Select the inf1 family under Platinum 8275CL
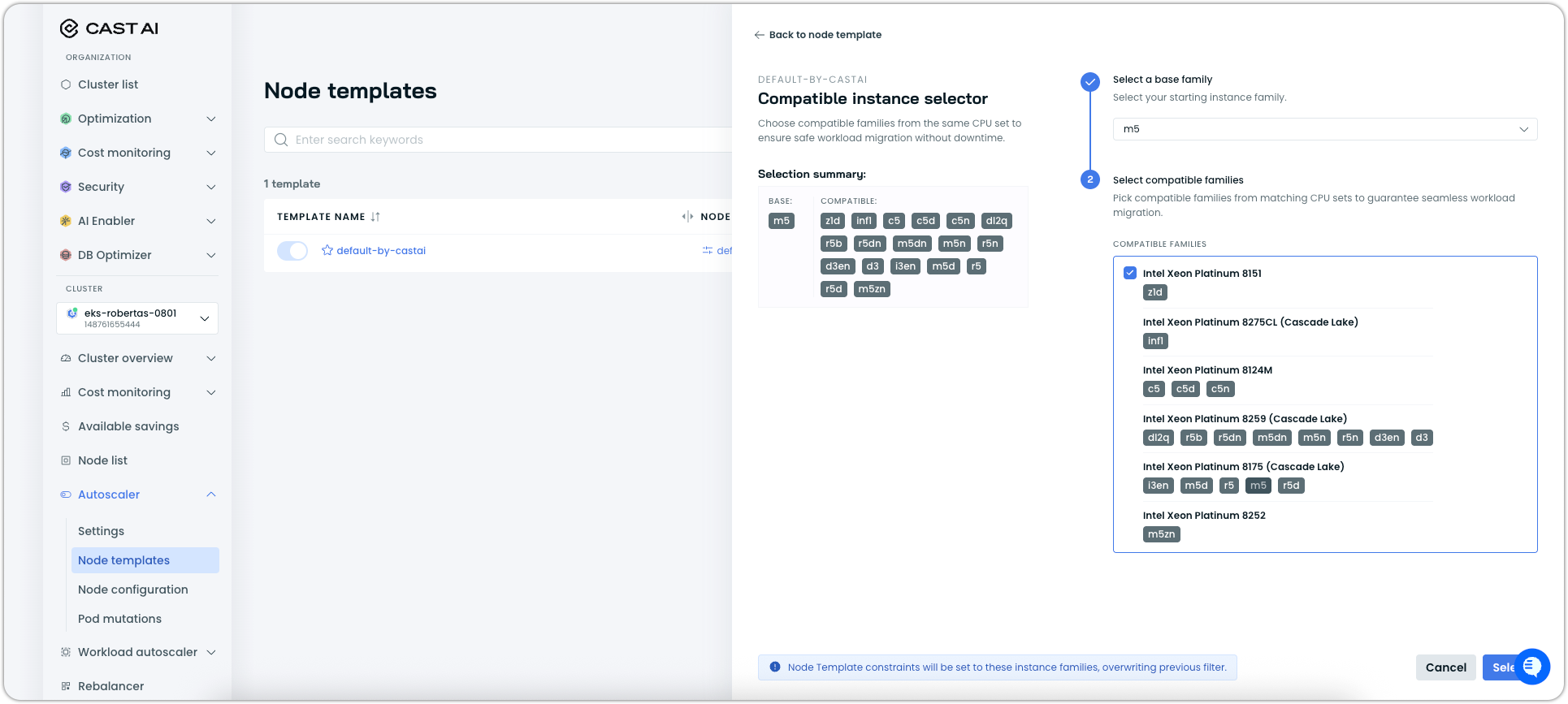This screenshot has height=704, width=1568. (1155, 341)
